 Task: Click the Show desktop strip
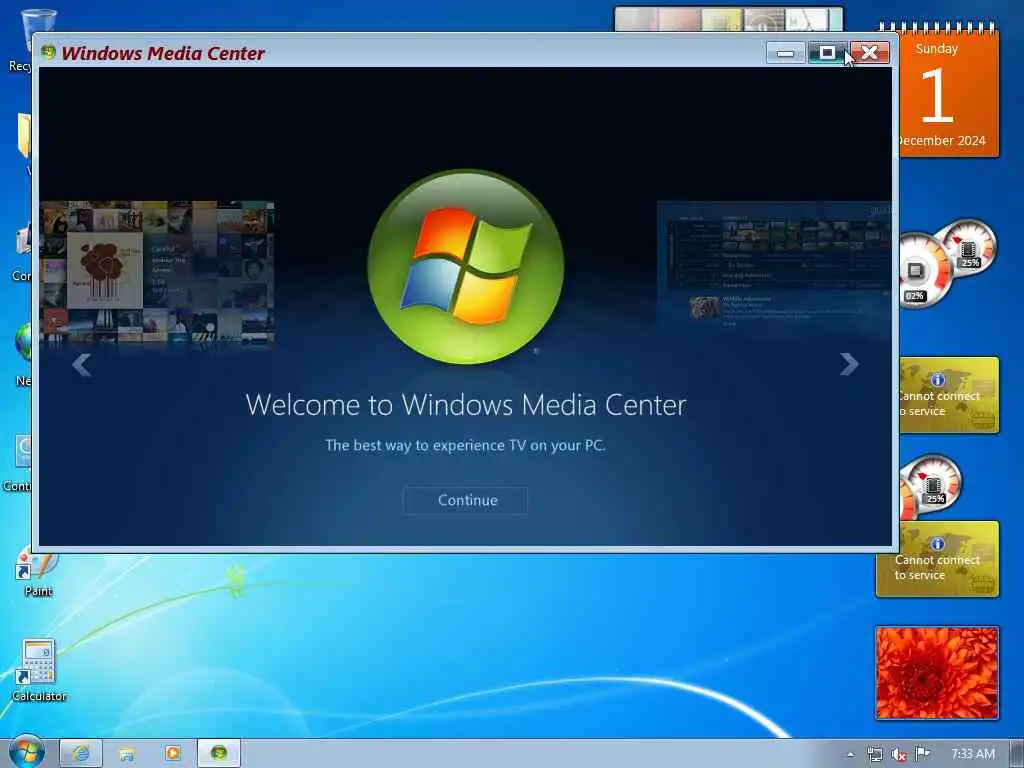point(1016,754)
